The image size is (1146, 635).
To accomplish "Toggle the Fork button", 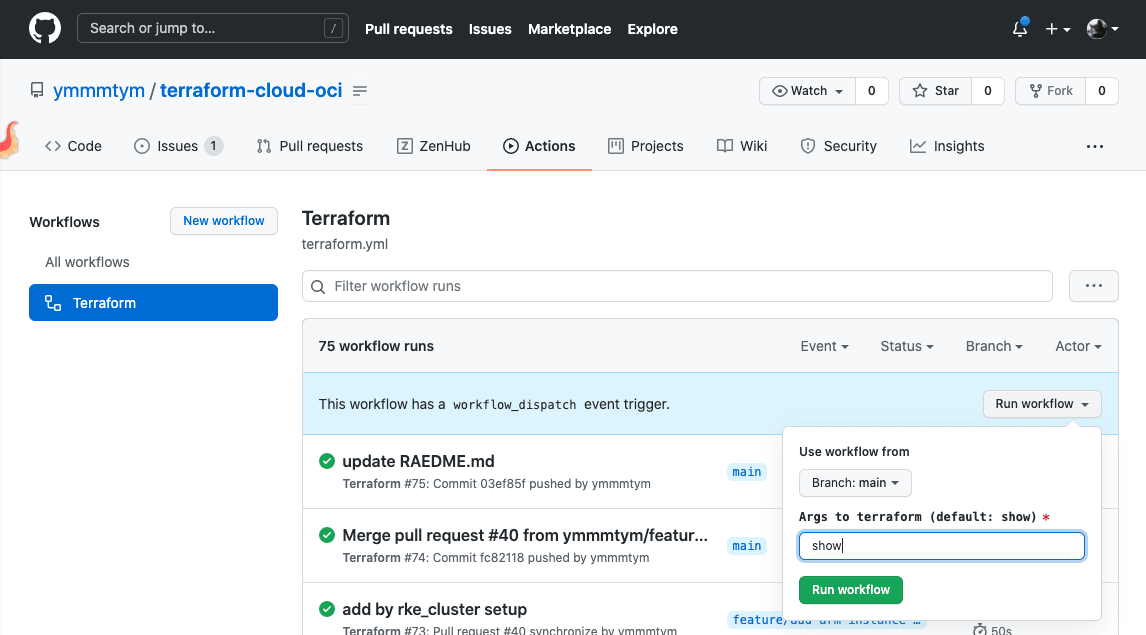I will 1051,90.
